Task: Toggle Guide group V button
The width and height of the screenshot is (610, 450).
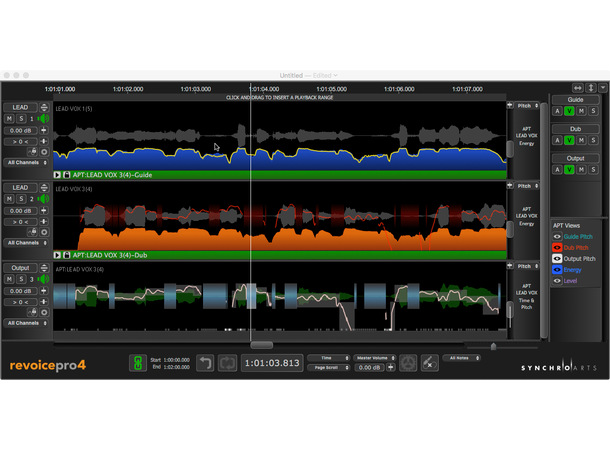Action: (569, 111)
